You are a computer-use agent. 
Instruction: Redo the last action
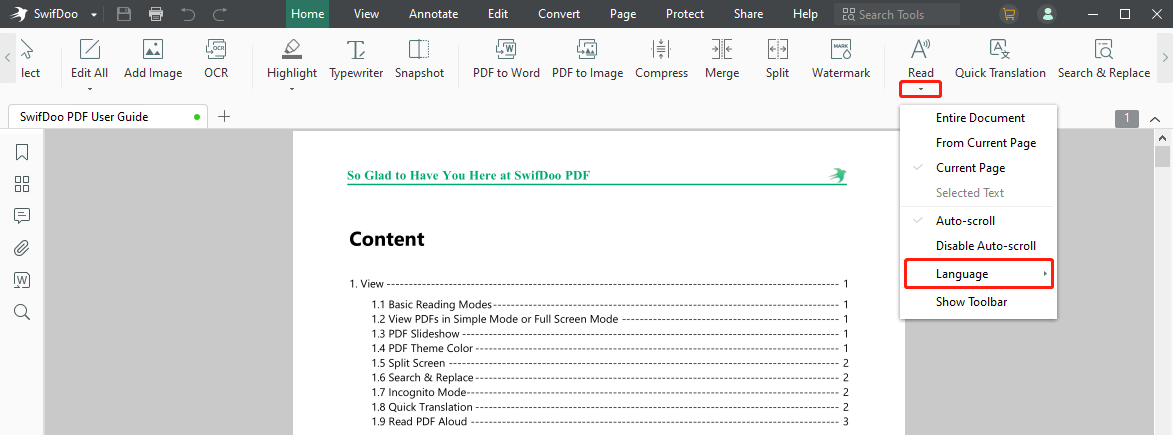click(220, 14)
